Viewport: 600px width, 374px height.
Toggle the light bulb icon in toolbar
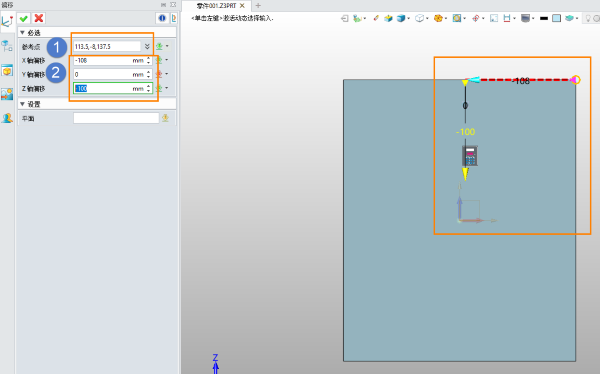pyautogui.click(x=588, y=18)
